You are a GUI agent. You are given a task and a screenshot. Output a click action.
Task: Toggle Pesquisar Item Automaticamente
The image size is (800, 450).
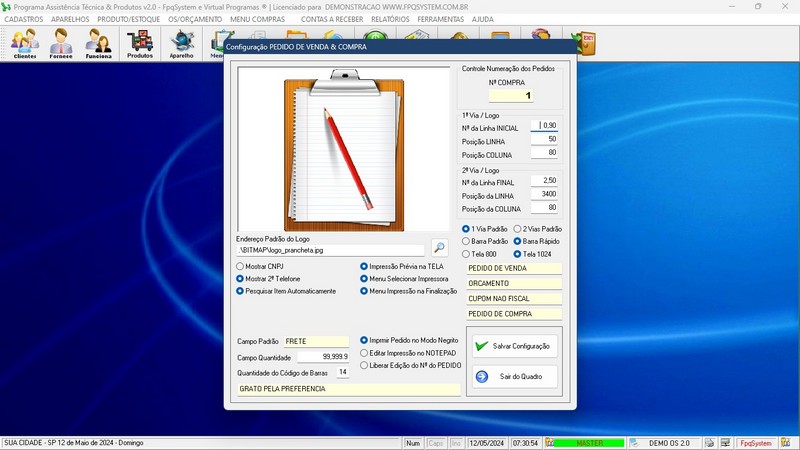[x=286, y=291]
